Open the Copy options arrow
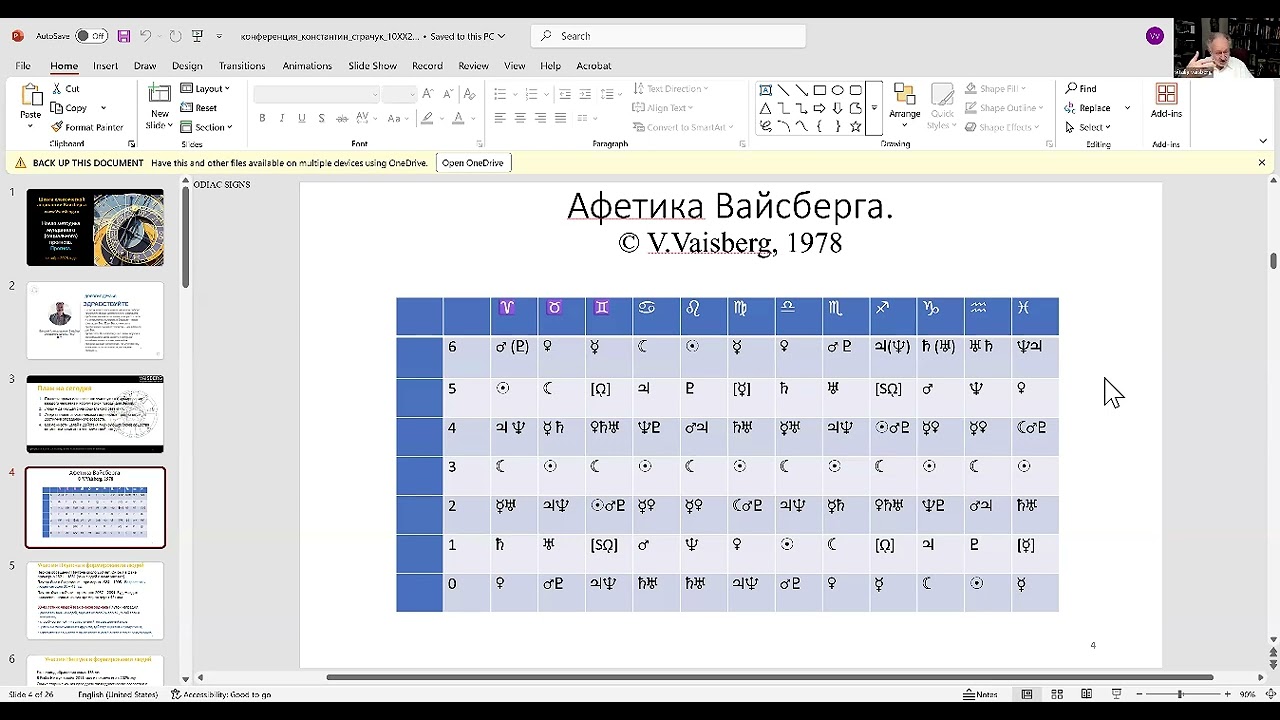 point(103,108)
